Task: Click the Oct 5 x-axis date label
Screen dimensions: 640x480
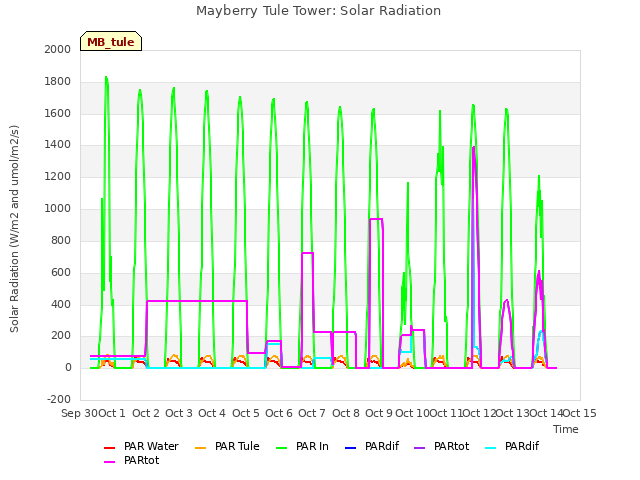Action: point(246,413)
